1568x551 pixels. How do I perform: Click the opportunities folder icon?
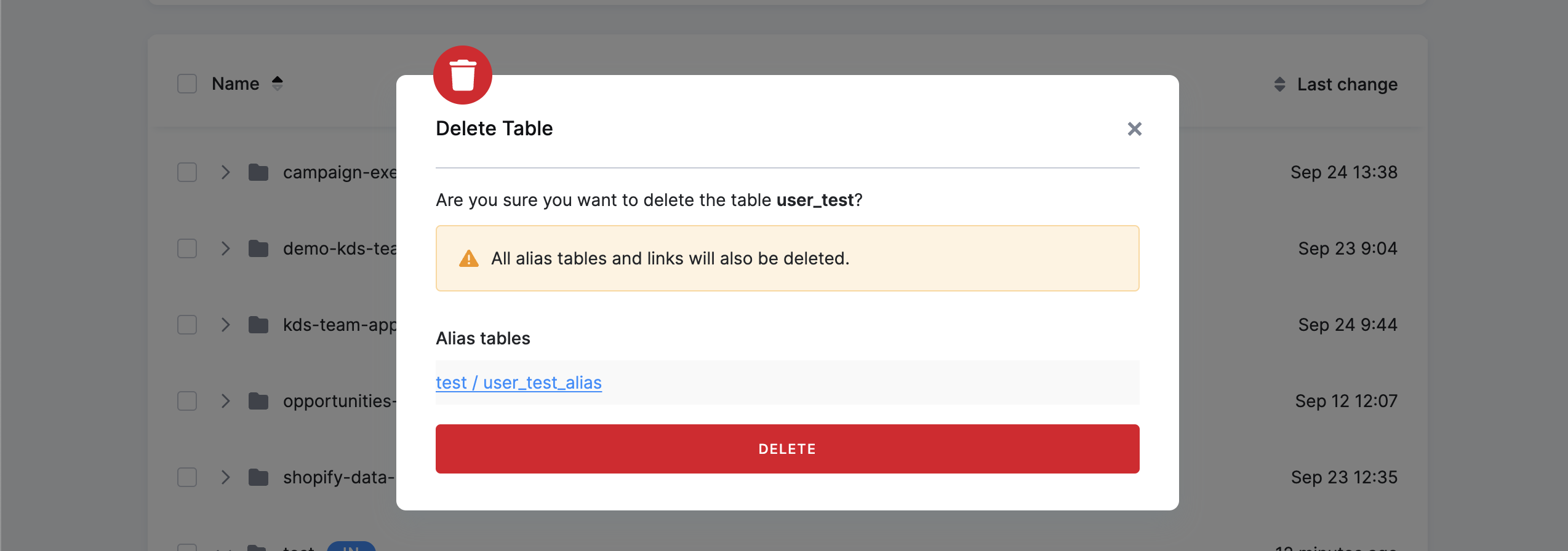tap(258, 401)
